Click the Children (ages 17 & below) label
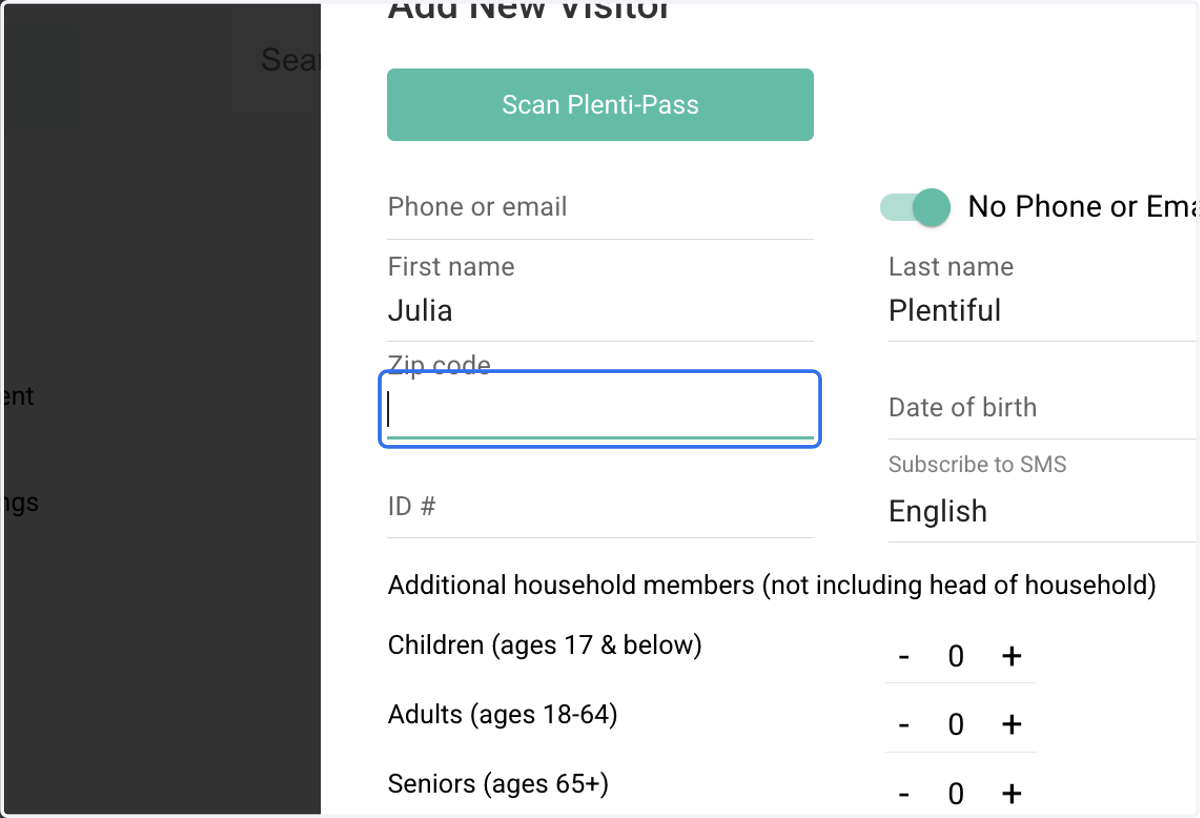This screenshot has width=1200, height=818. coord(545,645)
